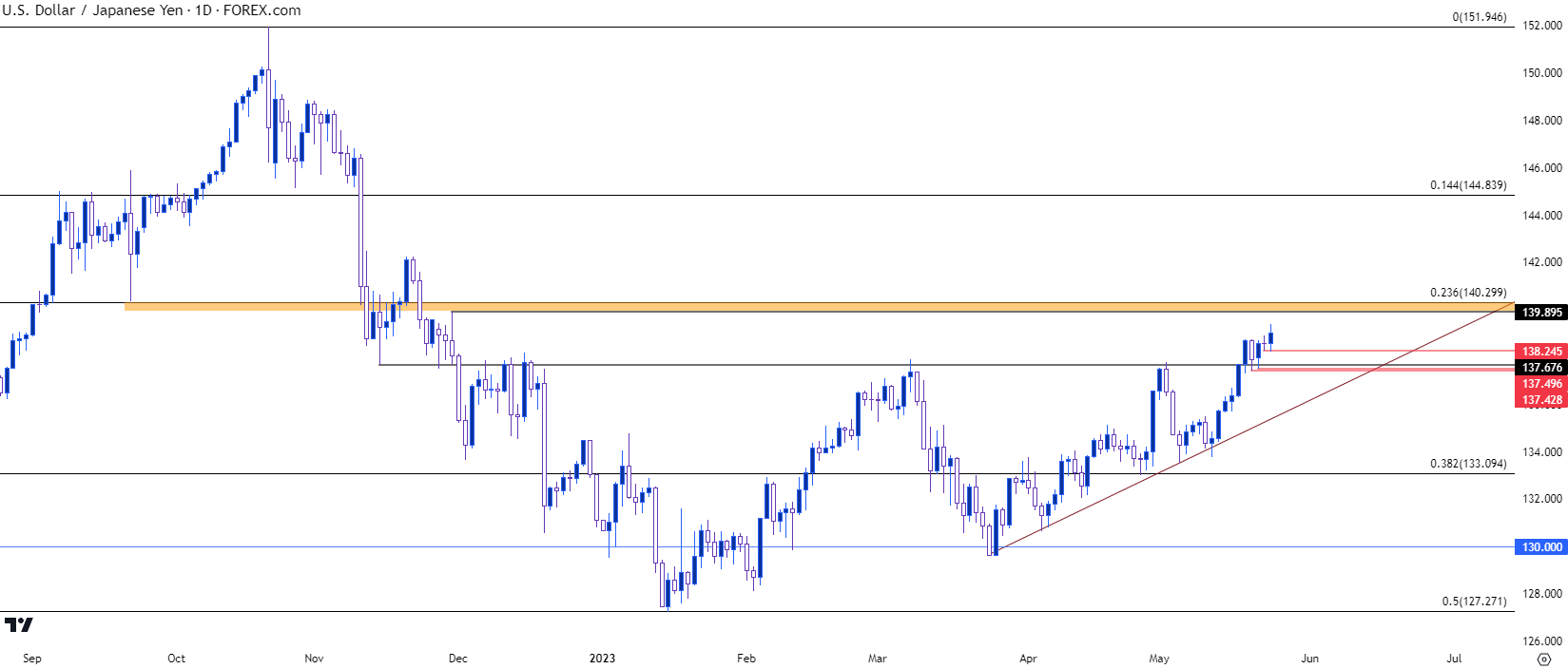Viewport: 1568px width, 669px height.
Task: Click the black 137.676 price label
Action: [1541, 368]
